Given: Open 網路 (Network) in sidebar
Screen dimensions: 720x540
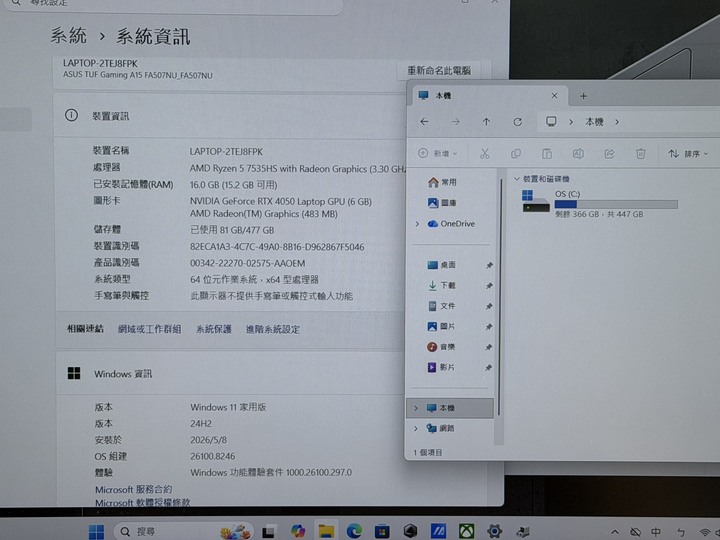Looking at the screenshot, I should pos(440,428).
